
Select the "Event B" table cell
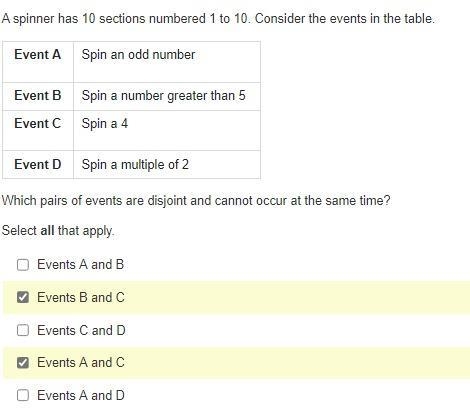click(38, 96)
